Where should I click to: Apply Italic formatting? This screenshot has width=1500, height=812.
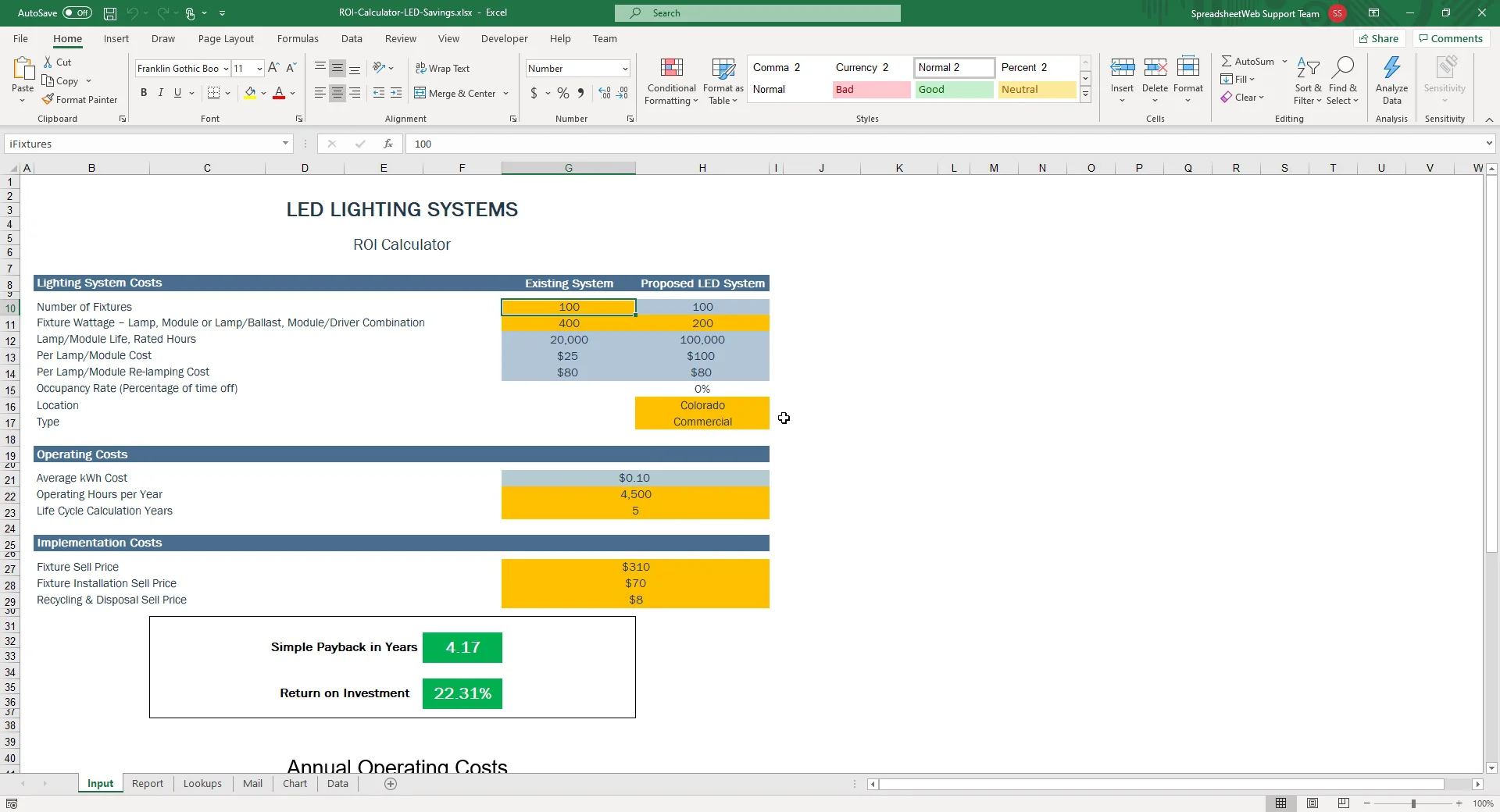(161, 93)
